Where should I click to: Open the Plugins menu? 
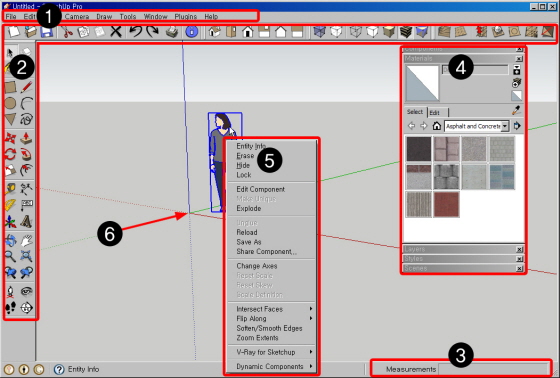pos(186,17)
